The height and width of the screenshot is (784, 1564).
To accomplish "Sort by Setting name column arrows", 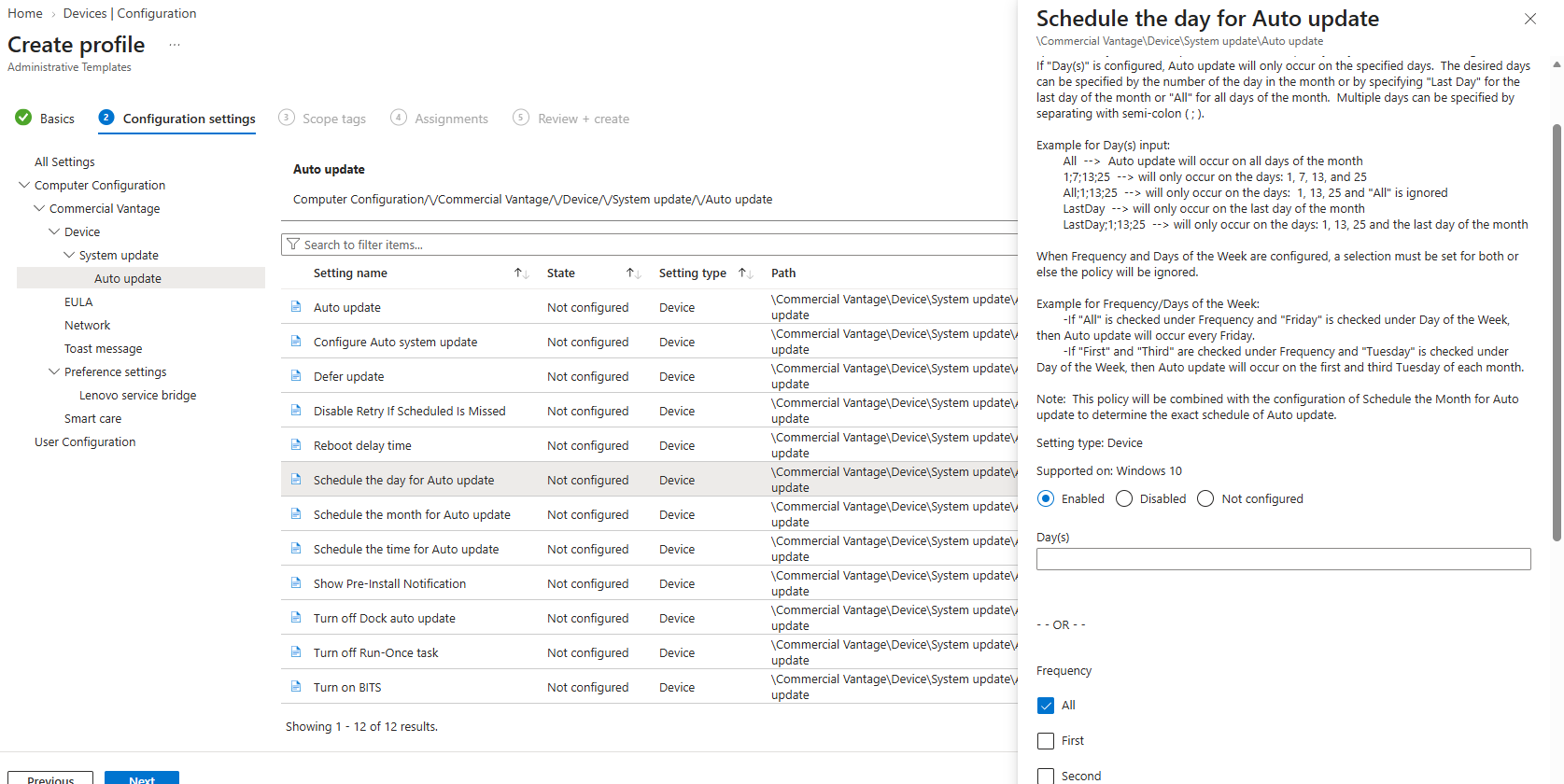I will click(521, 273).
